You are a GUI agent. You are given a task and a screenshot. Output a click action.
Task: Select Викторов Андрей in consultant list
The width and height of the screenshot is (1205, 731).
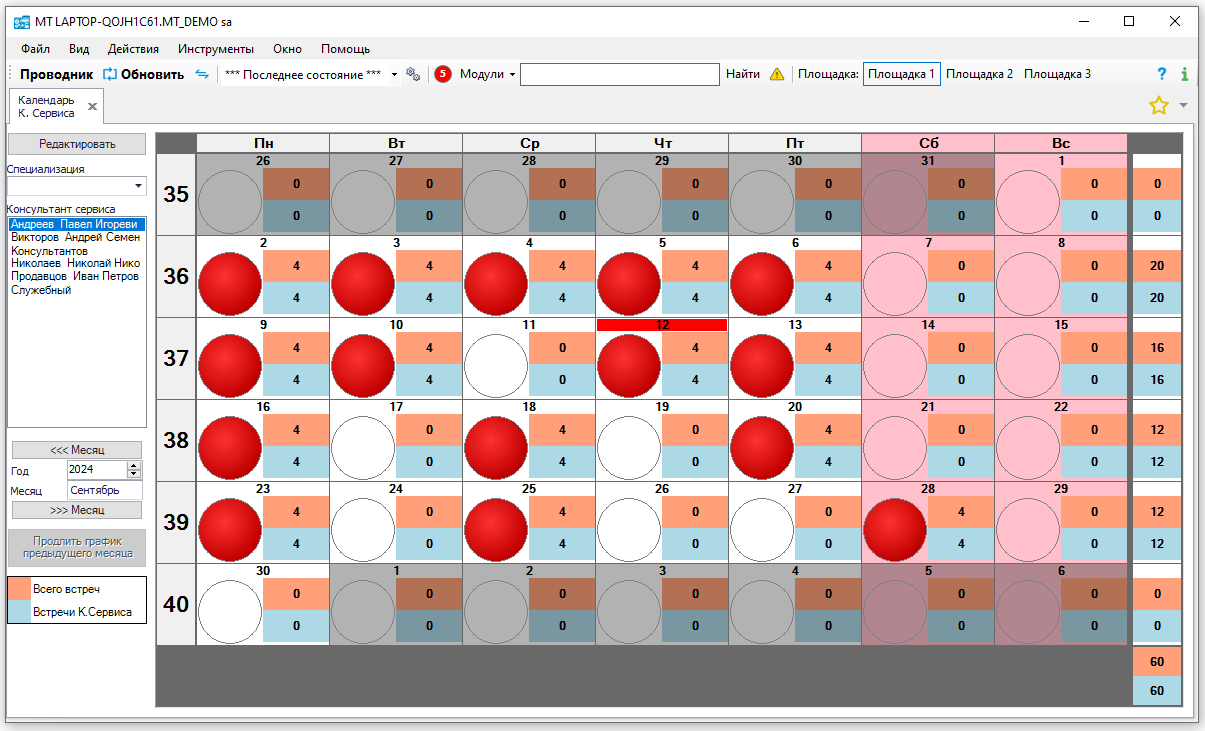[75, 238]
